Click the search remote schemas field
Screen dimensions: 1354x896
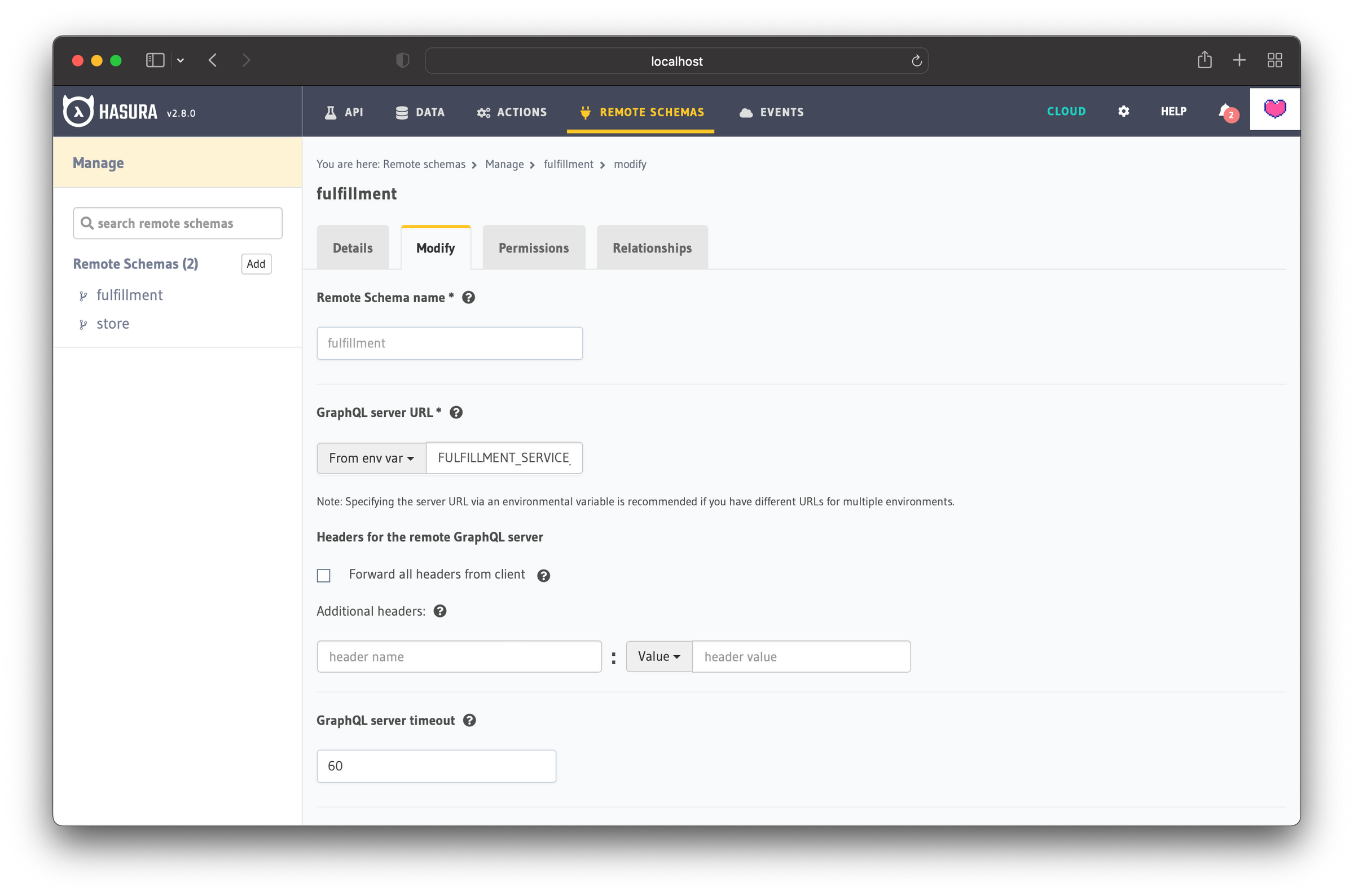(x=177, y=223)
